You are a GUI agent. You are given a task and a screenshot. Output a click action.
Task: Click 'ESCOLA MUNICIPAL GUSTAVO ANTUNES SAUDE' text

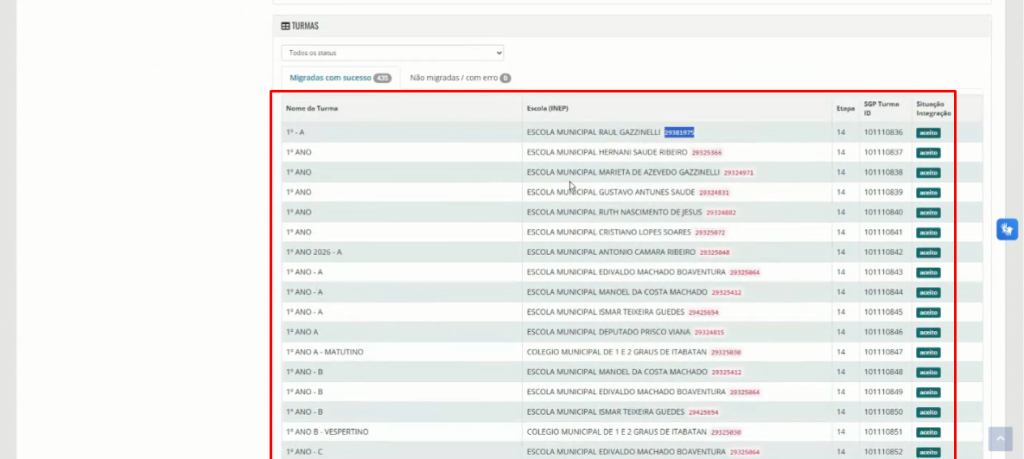[x=611, y=193]
